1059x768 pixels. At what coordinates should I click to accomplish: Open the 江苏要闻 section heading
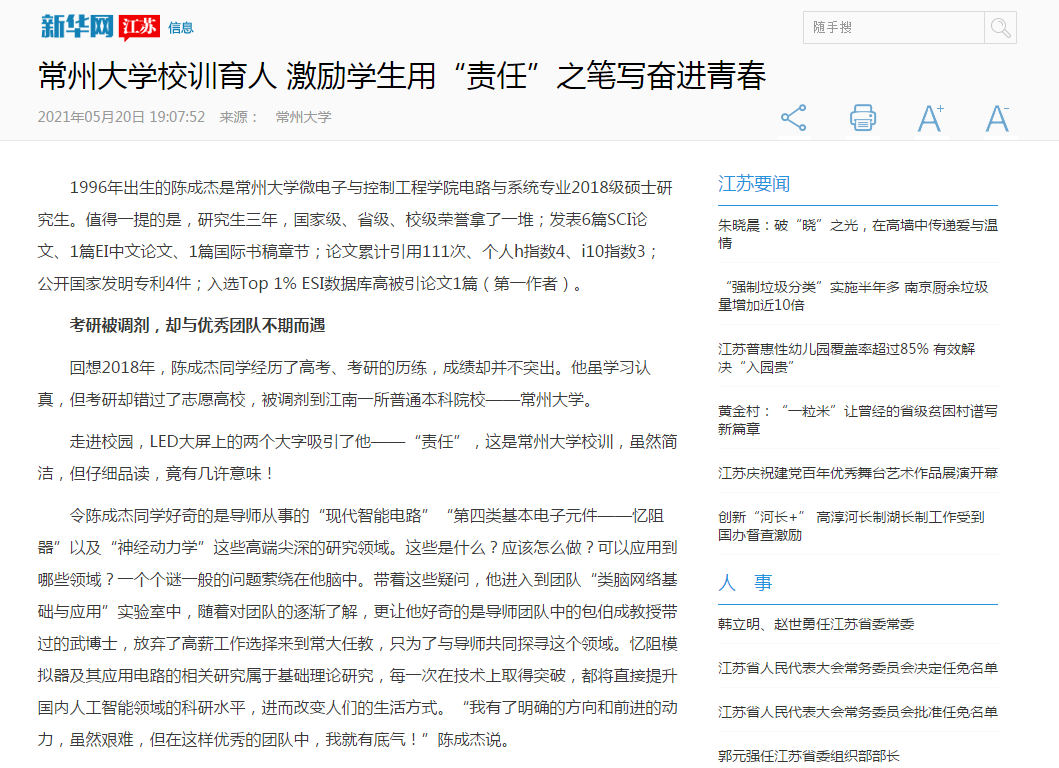754,184
